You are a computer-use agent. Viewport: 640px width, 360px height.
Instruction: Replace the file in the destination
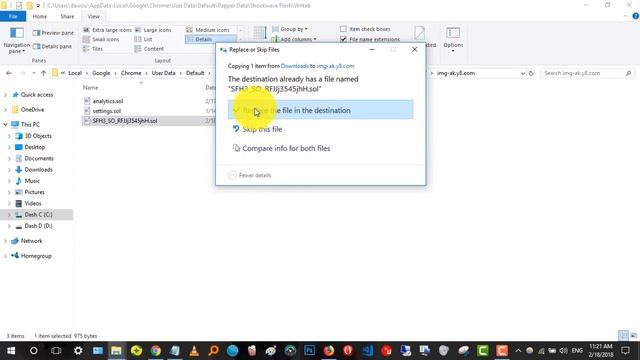tap(320, 110)
